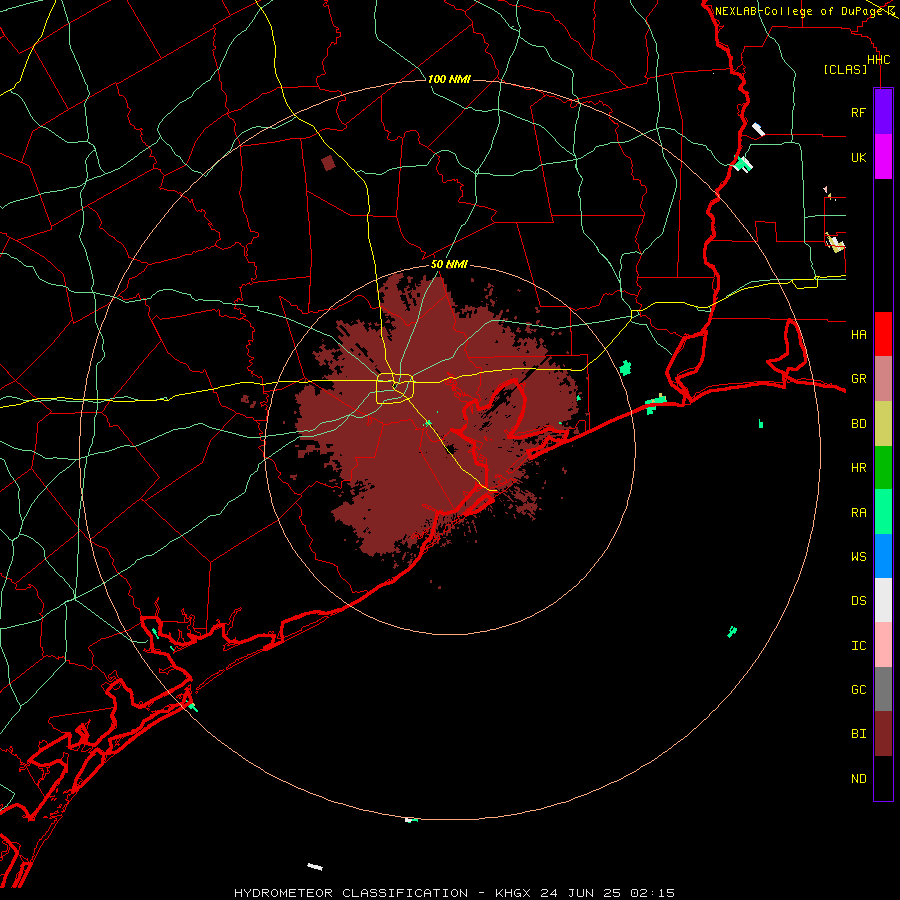Click the [CLAS] units label

tap(845, 69)
